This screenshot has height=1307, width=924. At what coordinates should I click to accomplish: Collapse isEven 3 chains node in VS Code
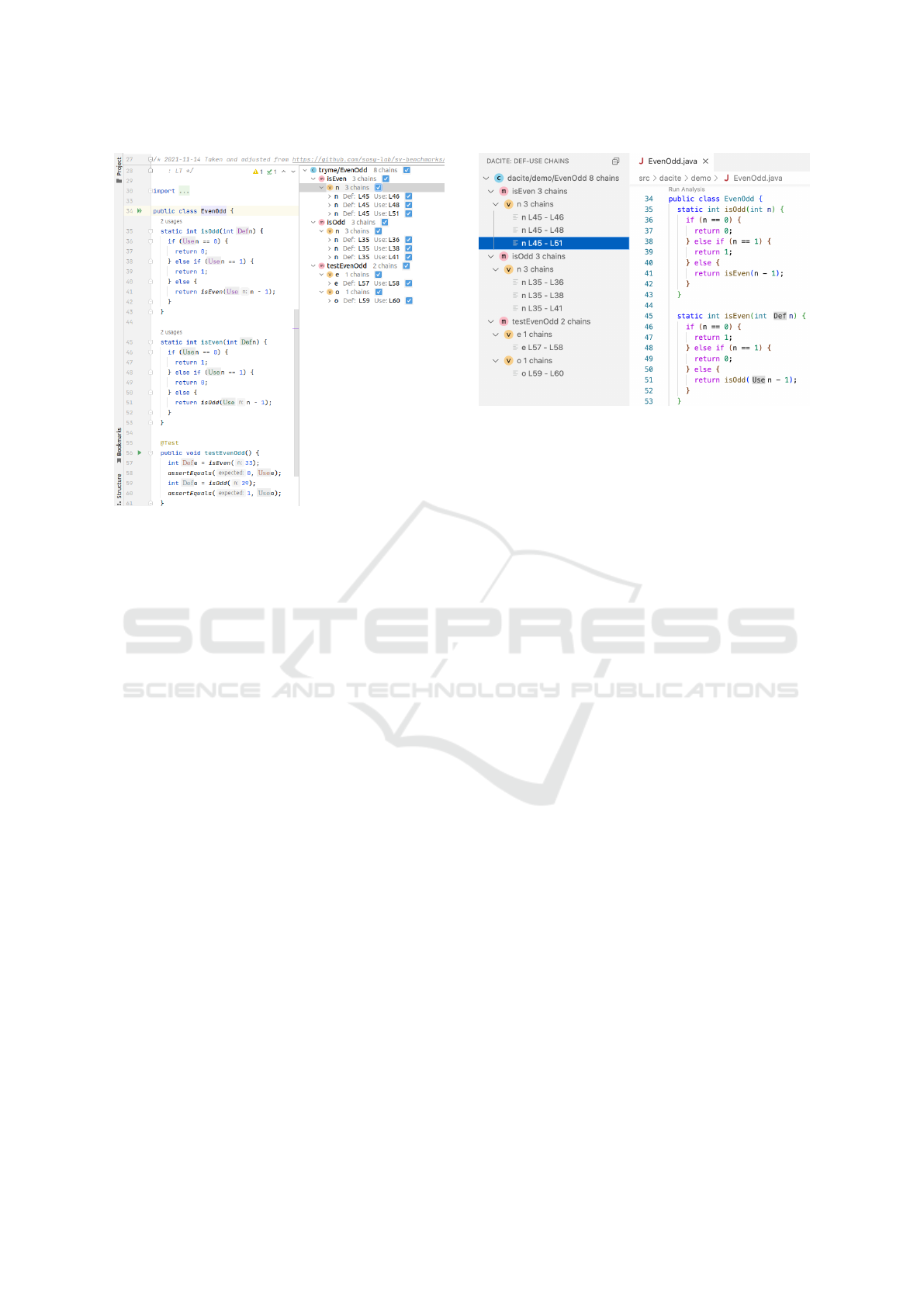click(491, 191)
